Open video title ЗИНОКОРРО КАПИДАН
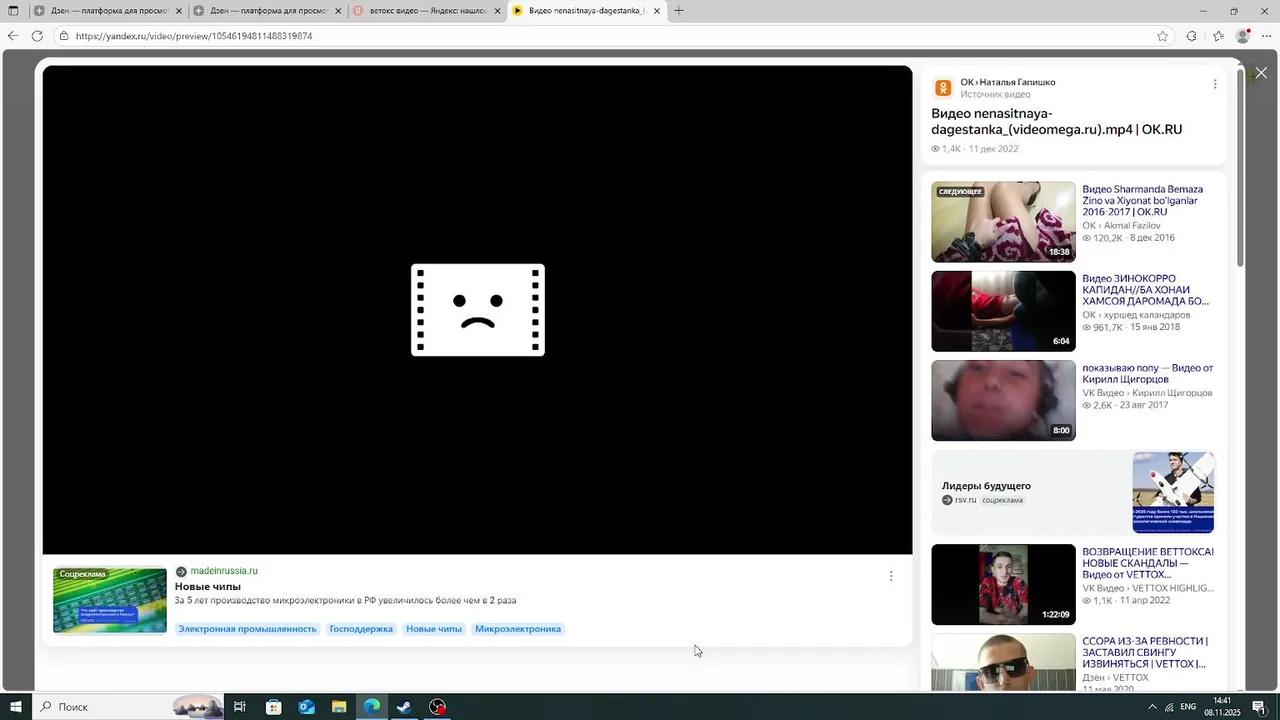1280x720 pixels. point(1145,290)
